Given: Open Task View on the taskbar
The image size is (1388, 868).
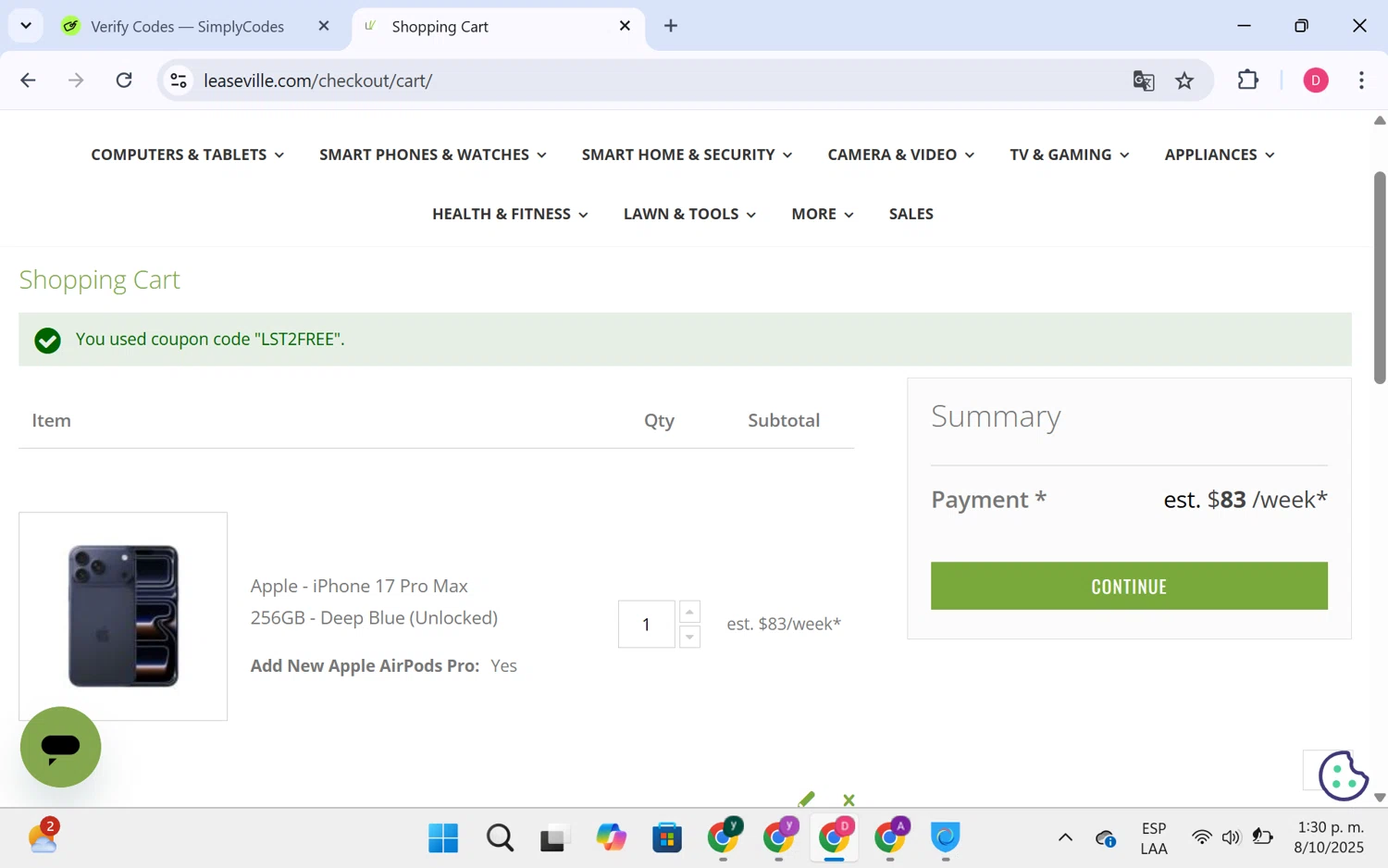Looking at the screenshot, I should click(554, 838).
